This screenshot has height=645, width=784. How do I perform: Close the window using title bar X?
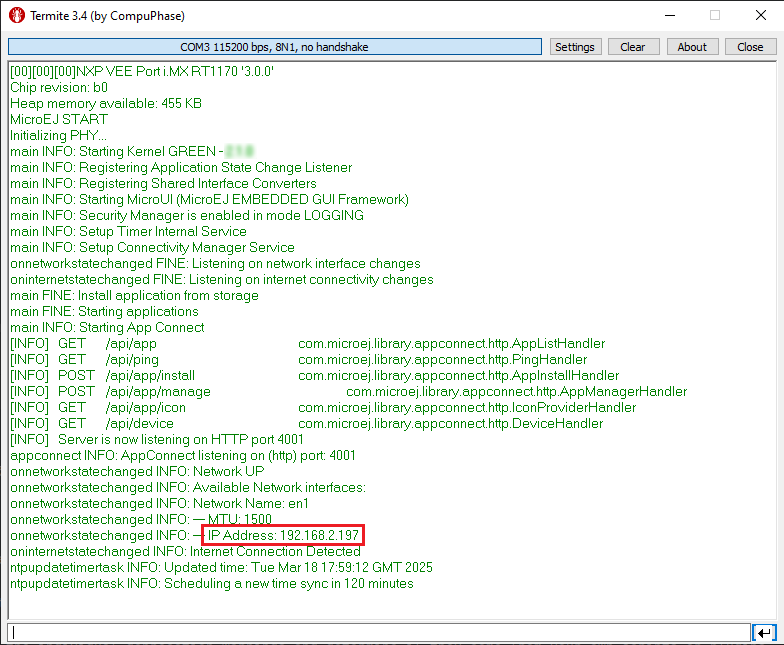(760, 16)
